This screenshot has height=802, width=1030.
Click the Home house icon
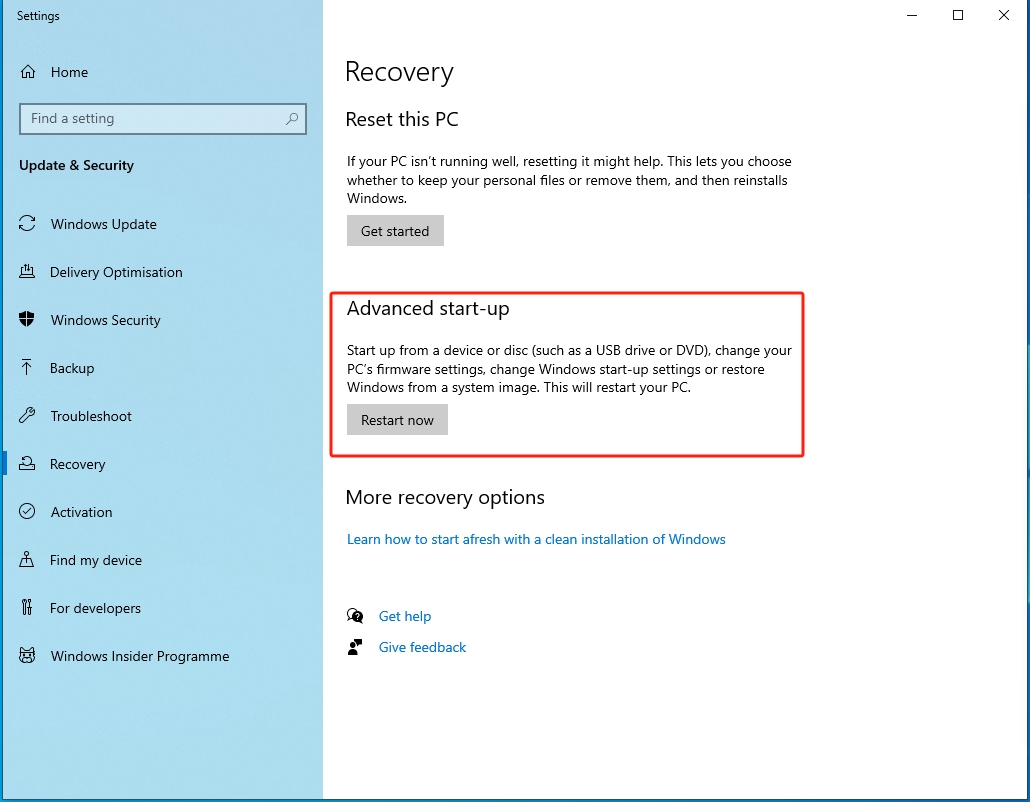click(28, 72)
